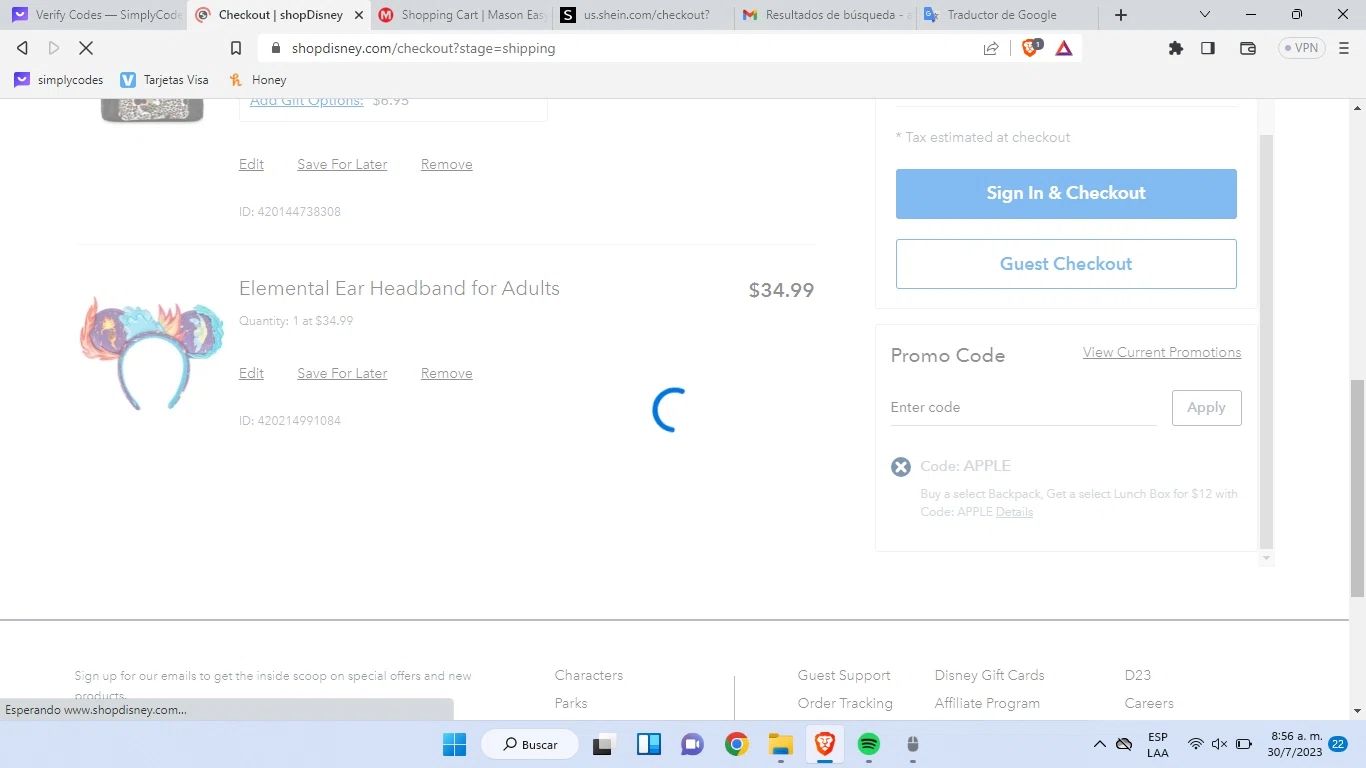The height and width of the screenshot is (768, 1366).
Task: Edit the first cart item above ID 420144738308
Action: pos(251,164)
